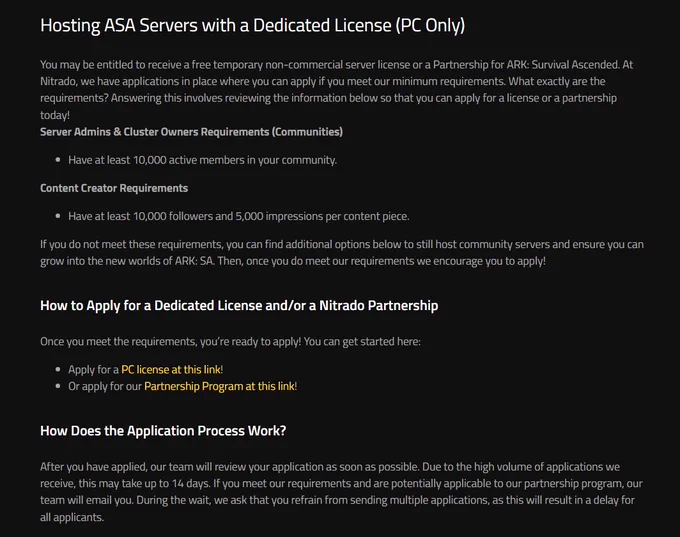This screenshot has width=680, height=537.
Task: Open the 'Partnership Program at this link' hyperlink
Action: [219, 386]
